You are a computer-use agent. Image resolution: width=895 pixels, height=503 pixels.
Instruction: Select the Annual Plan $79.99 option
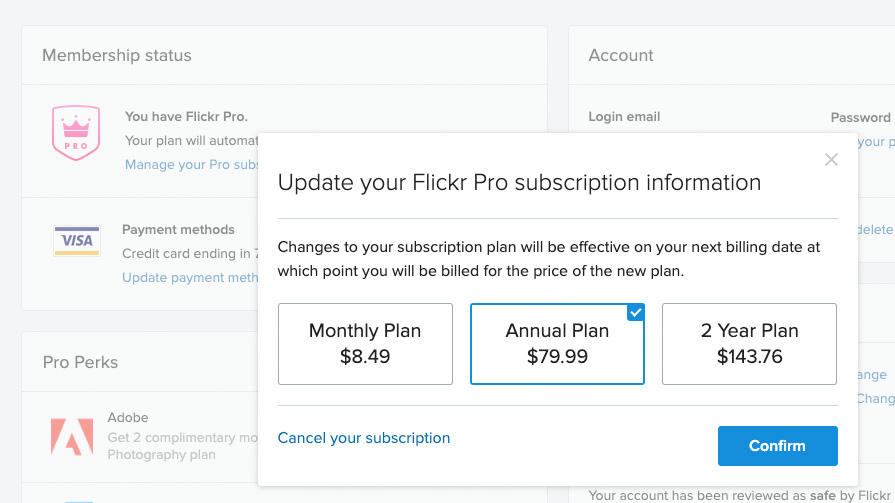pos(557,344)
